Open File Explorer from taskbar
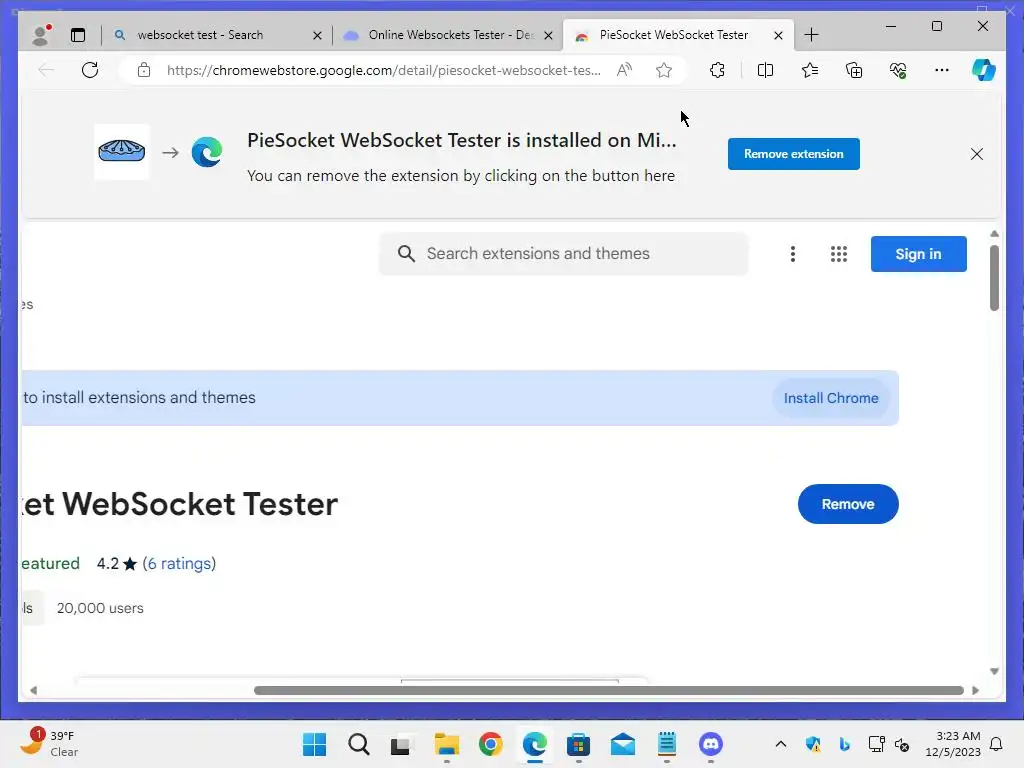The width and height of the screenshot is (1024, 768). click(447, 744)
